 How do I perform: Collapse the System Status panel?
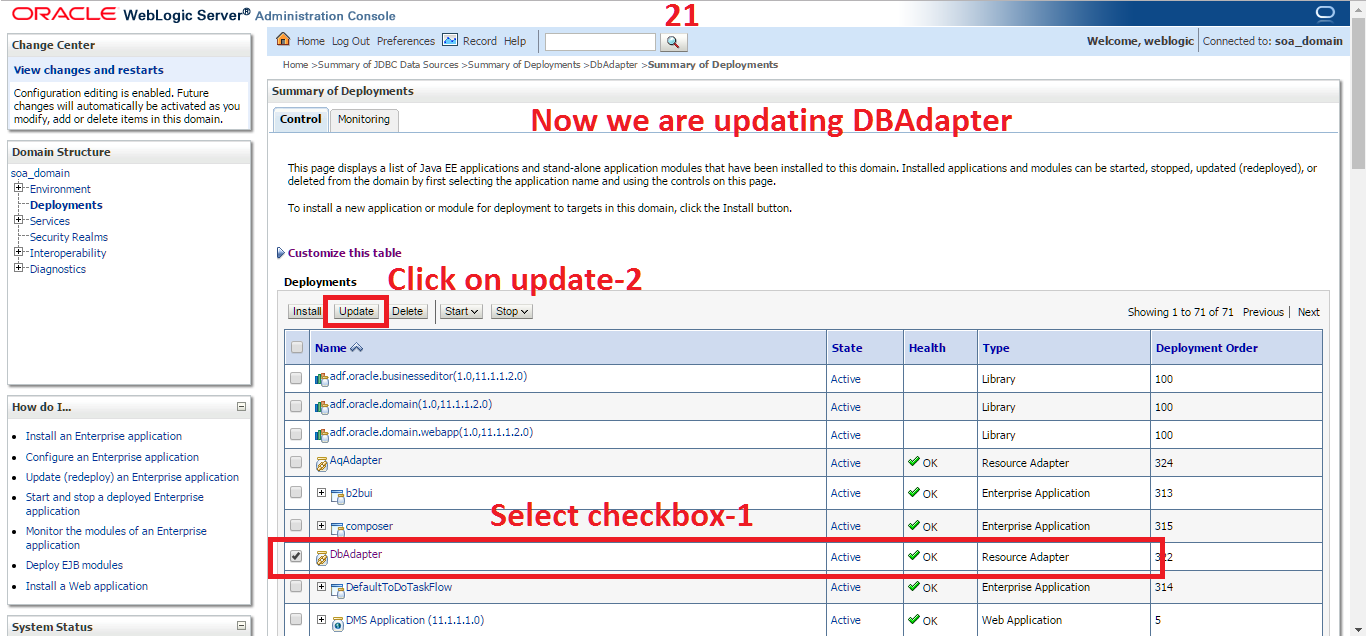coord(241,626)
